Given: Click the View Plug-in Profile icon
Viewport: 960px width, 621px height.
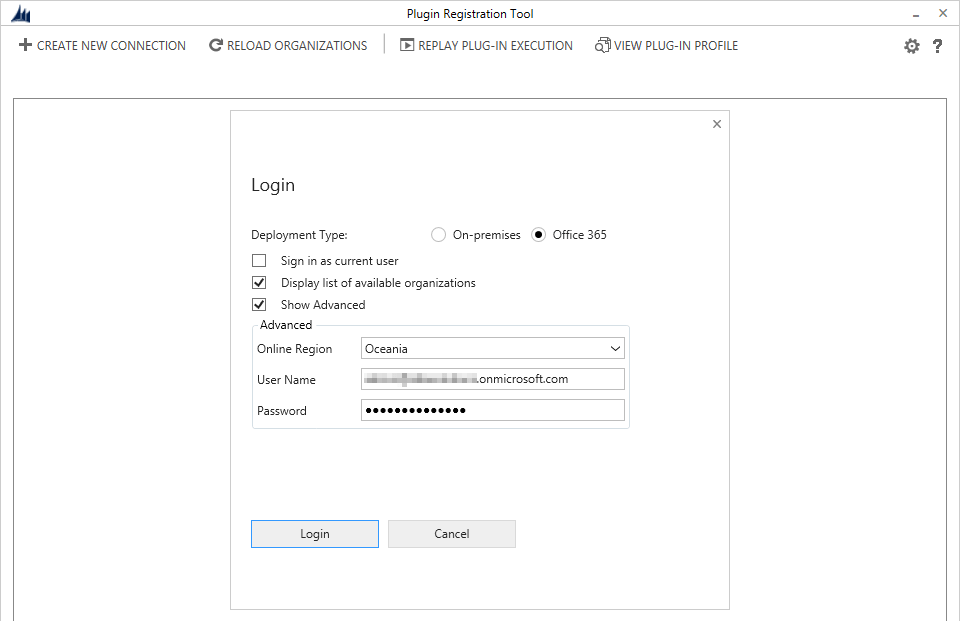Looking at the screenshot, I should coord(602,46).
